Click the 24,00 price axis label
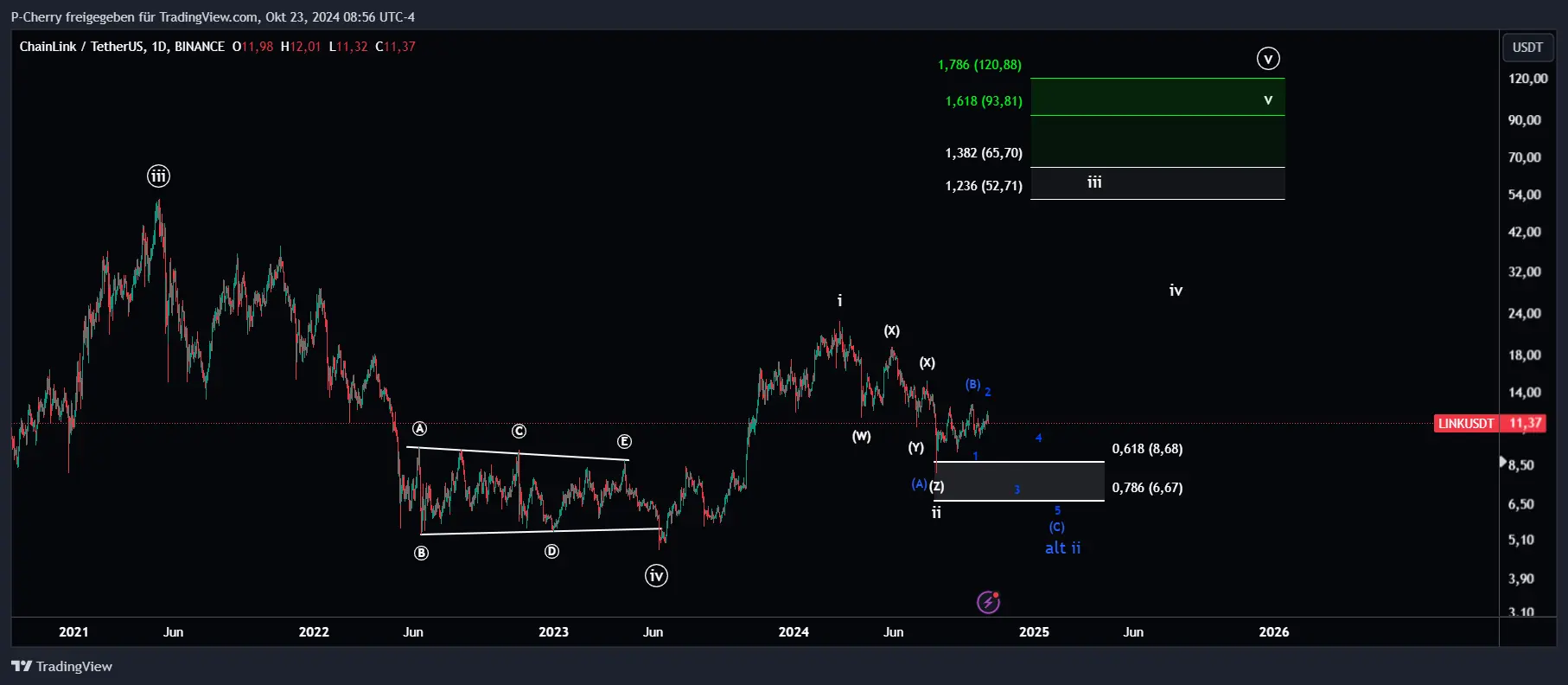1568x685 pixels. coord(1525,313)
